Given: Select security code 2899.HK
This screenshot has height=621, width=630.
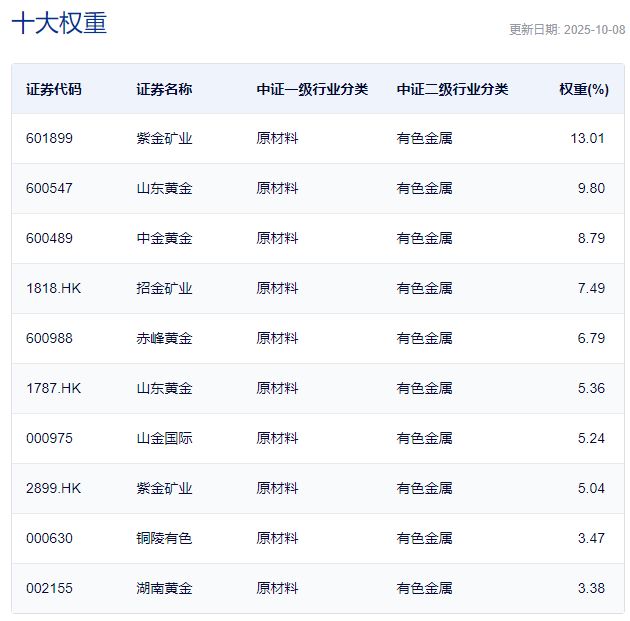Looking at the screenshot, I should click(x=53, y=488).
